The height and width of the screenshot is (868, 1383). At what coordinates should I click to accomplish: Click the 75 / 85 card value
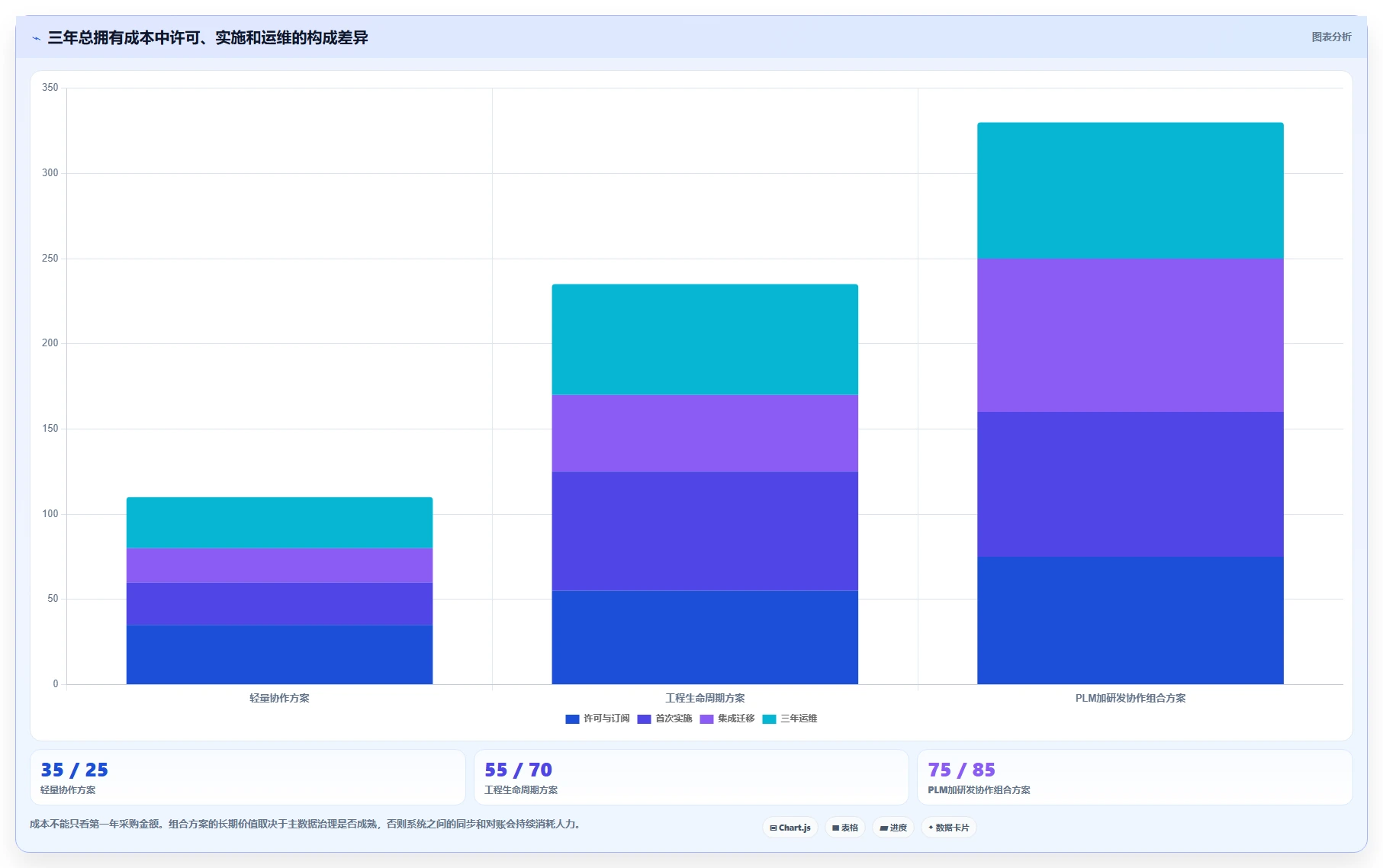tap(961, 770)
